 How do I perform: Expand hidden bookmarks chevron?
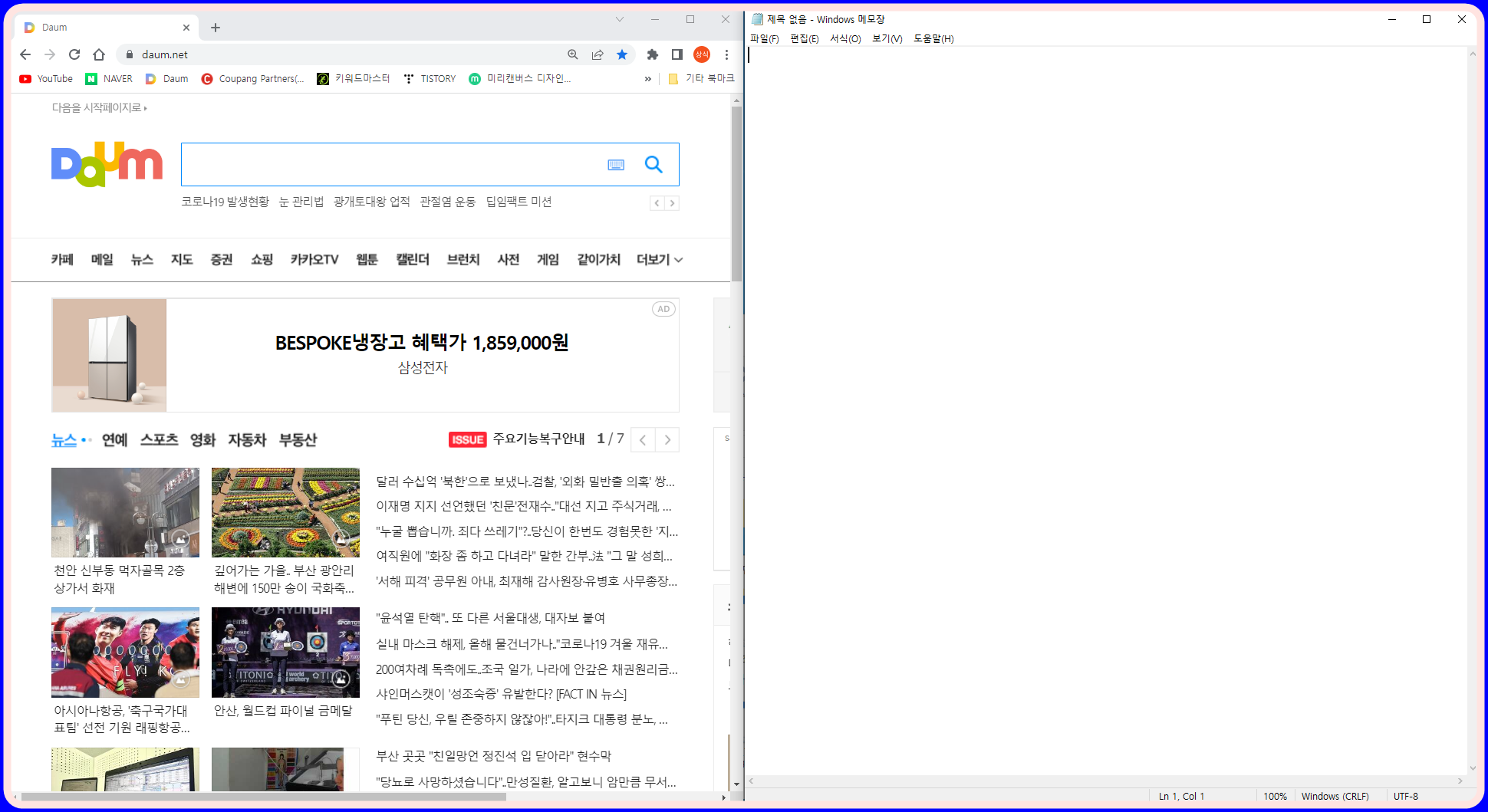pyautogui.click(x=648, y=79)
